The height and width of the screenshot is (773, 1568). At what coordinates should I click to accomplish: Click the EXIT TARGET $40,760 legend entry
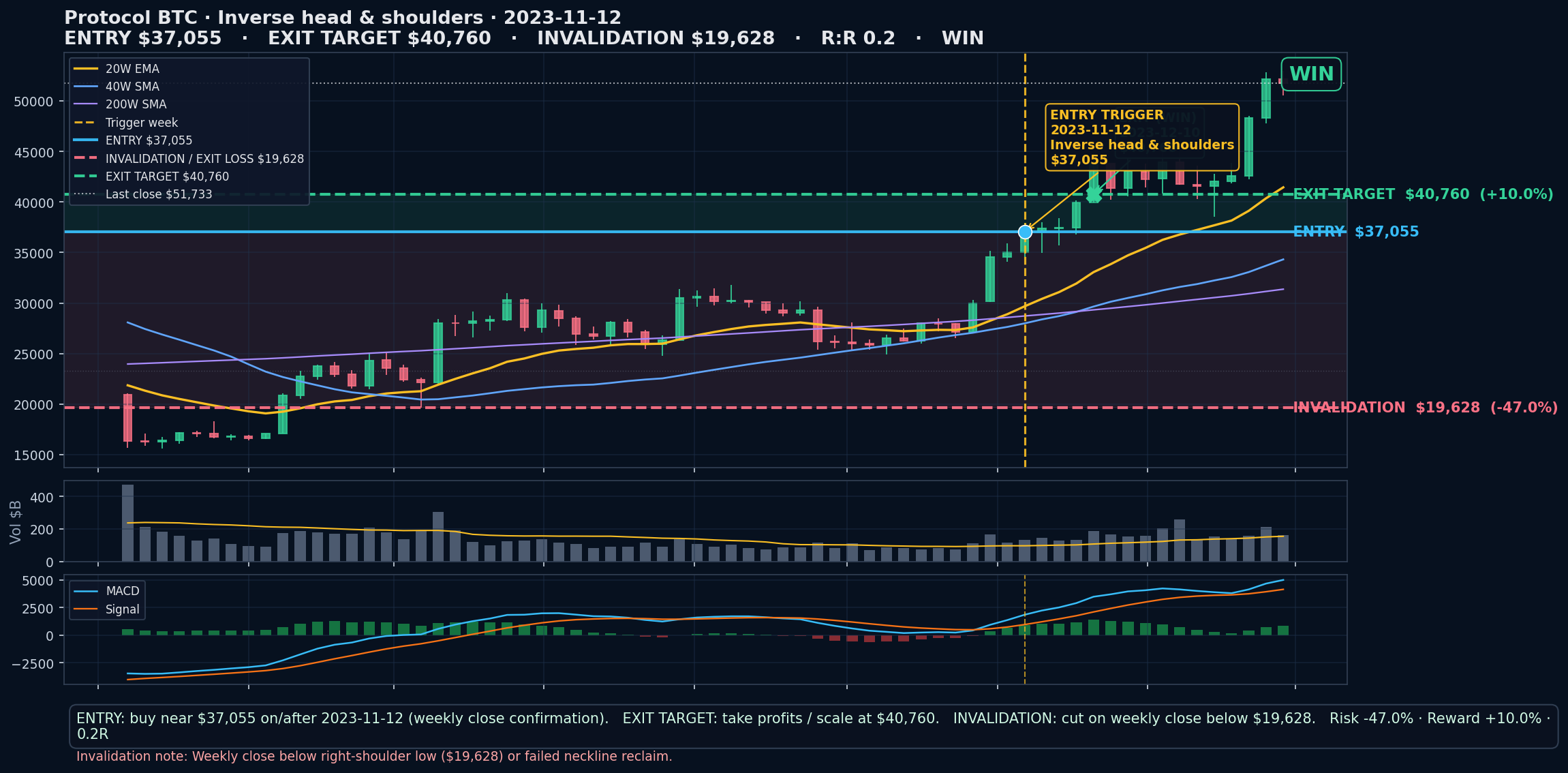[151, 177]
